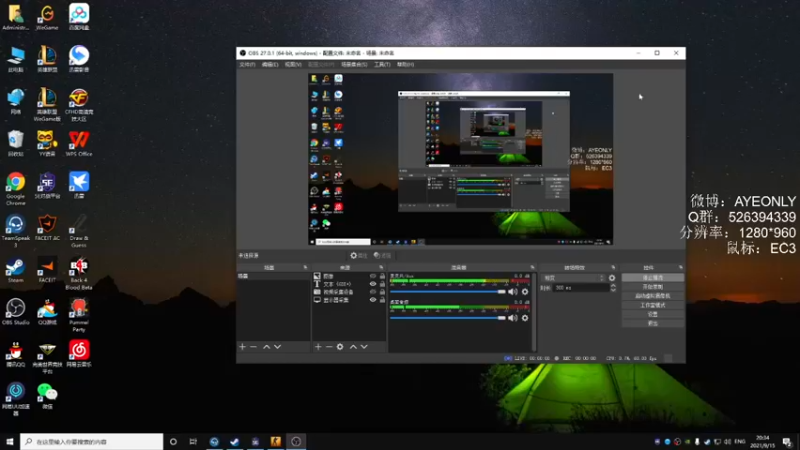Open source properties gear in sources toolbar
The height and width of the screenshot is (450, 800).
point(340,347)
